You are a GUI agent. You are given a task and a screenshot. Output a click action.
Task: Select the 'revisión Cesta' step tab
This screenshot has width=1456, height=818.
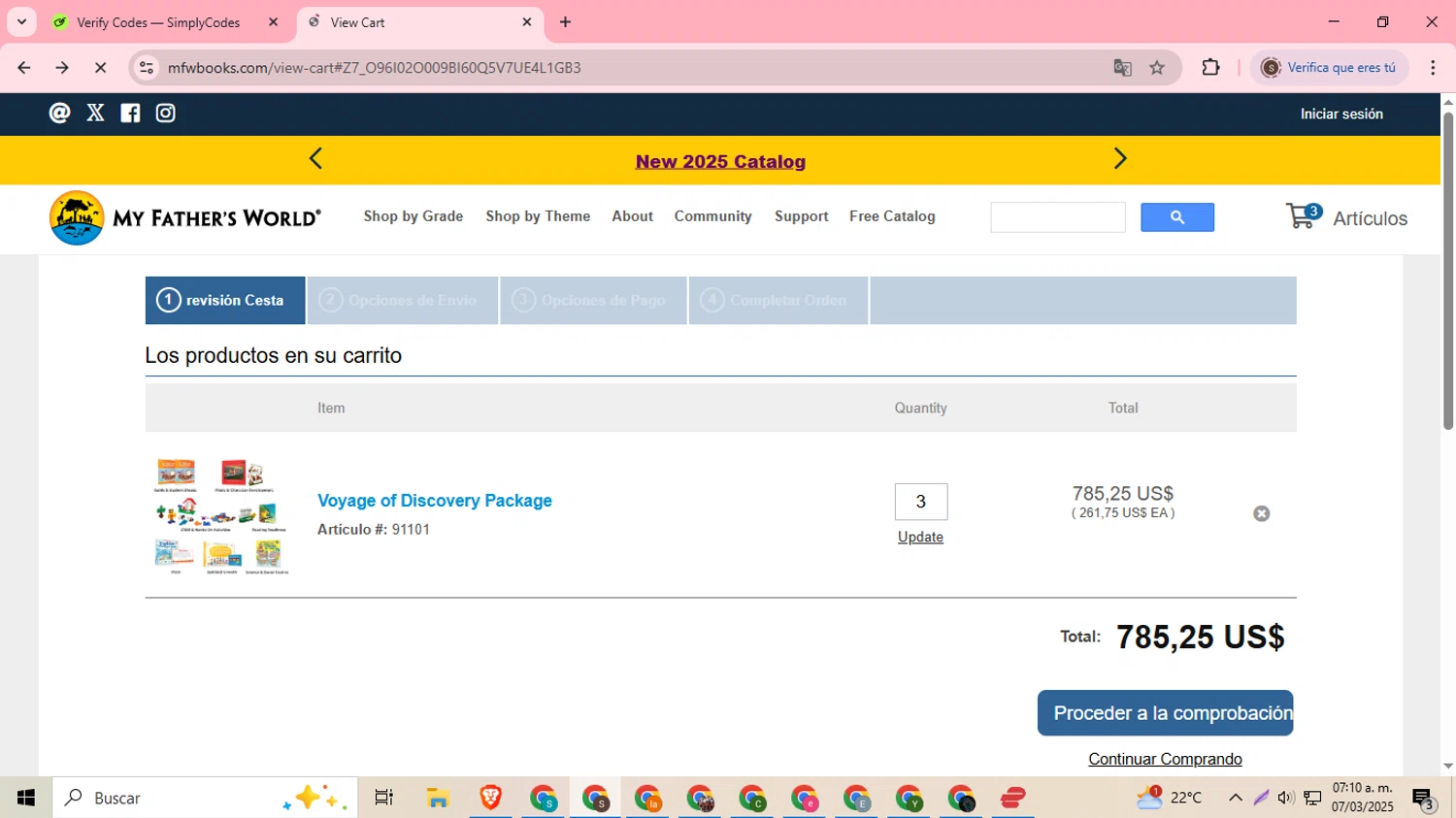[x=225, y=300]
